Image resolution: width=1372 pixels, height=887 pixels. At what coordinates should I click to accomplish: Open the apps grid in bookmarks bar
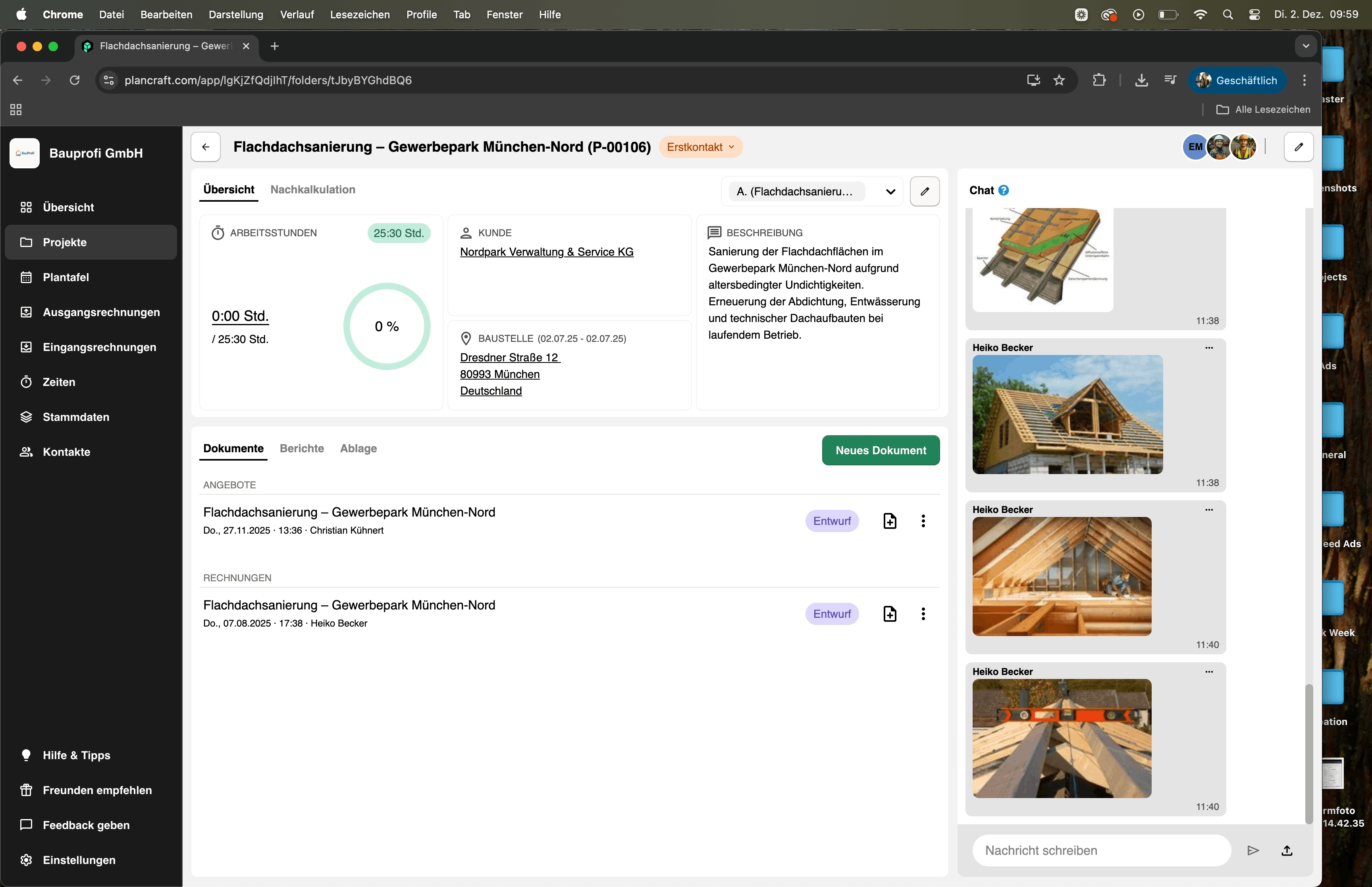16,110
